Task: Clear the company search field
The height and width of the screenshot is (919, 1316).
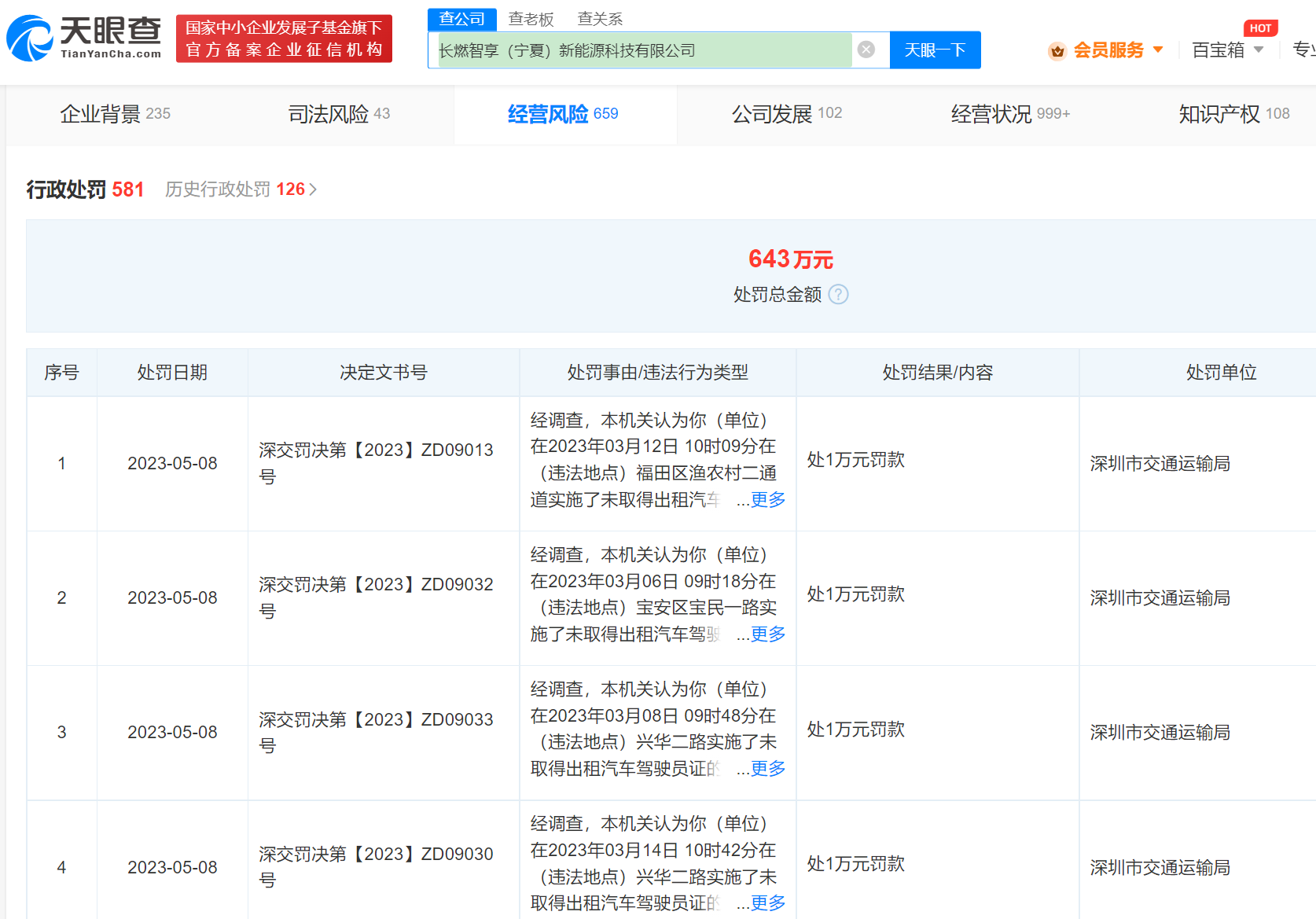Action: (x=866, y=50)
